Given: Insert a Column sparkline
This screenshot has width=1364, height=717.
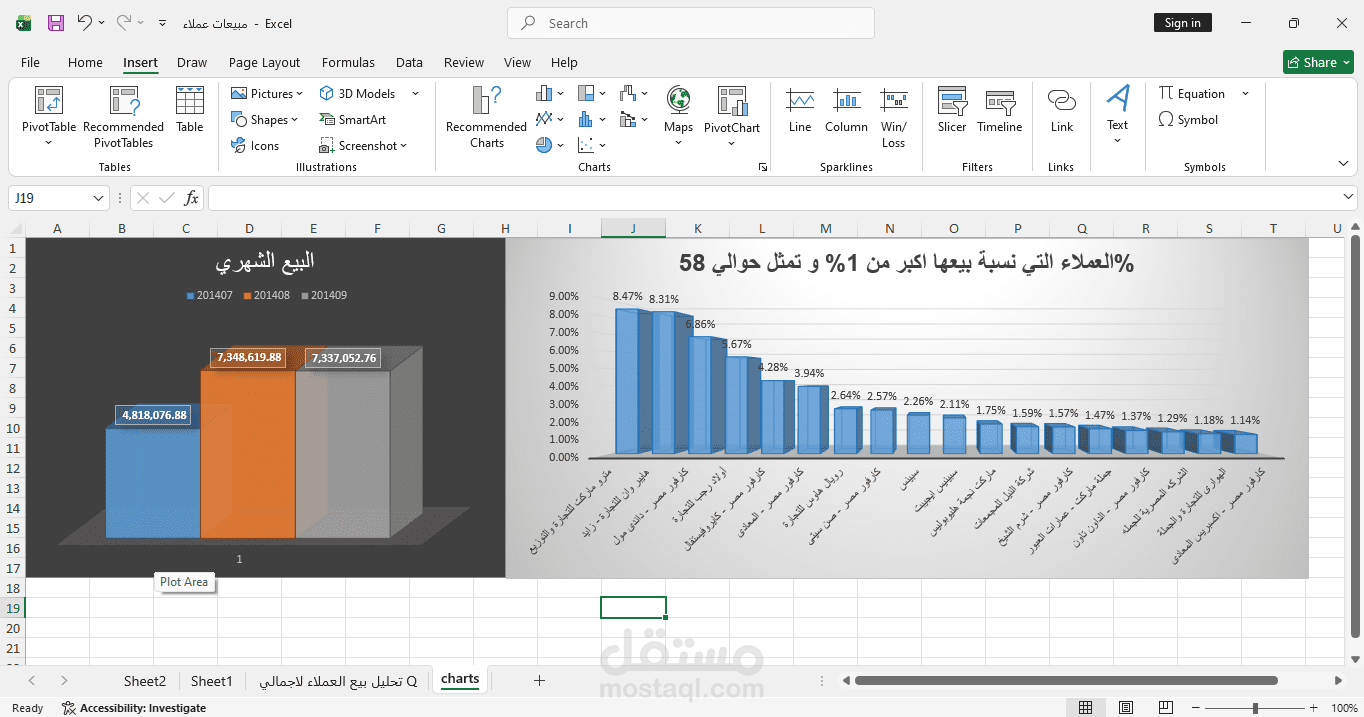Looking at the screenshot, I should pyautogui.click(x=846, y=110).
